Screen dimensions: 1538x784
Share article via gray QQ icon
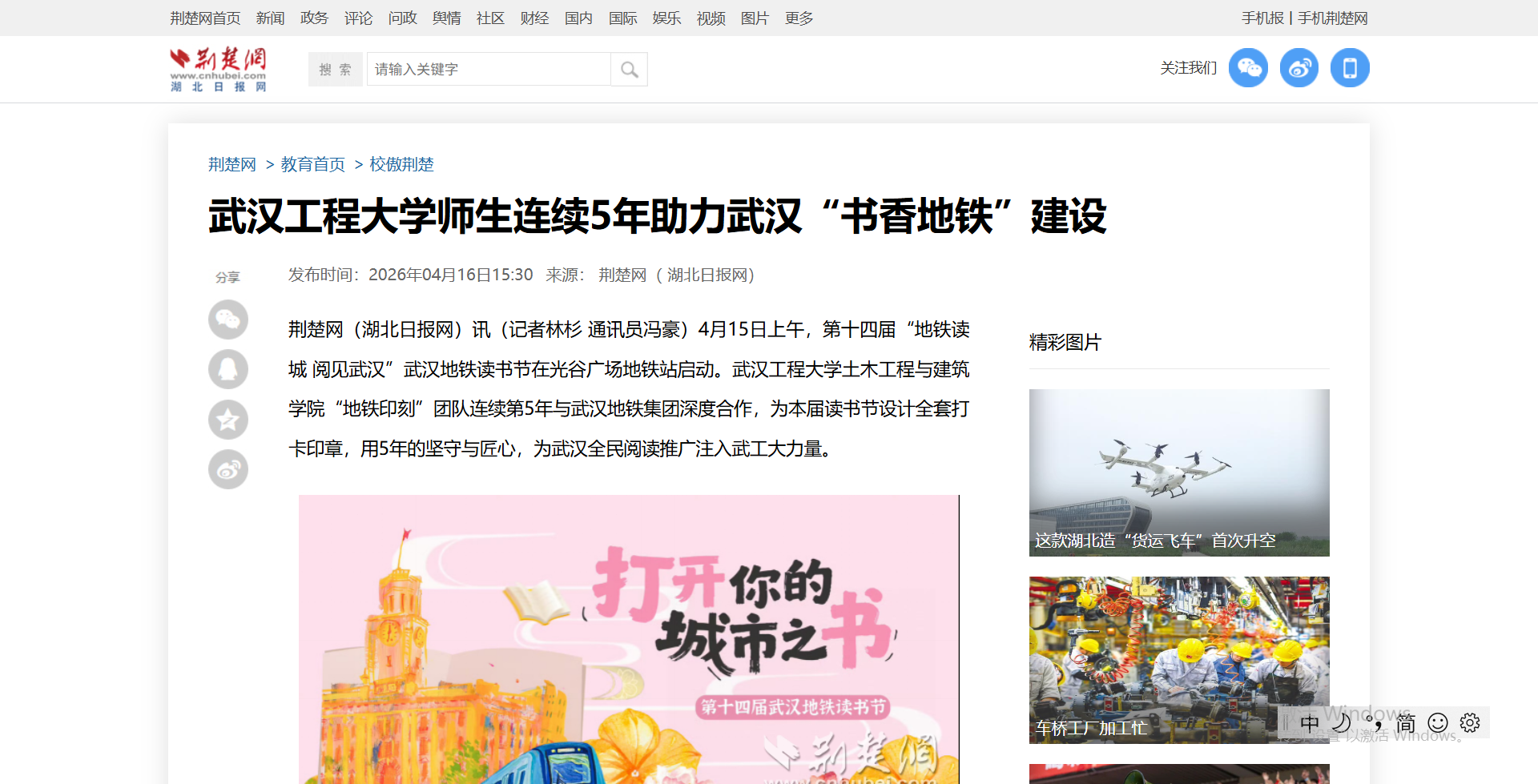pyautogui.click(x=228, y=369)
